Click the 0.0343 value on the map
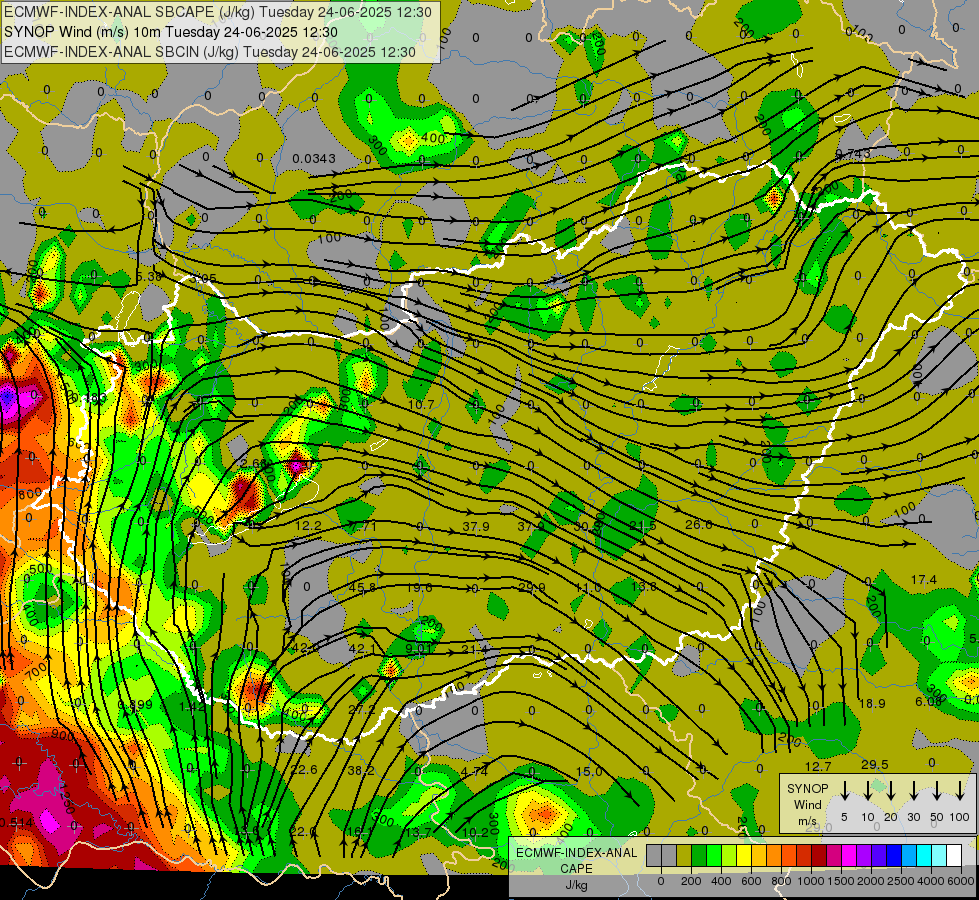Screen dimensions: 979x900 (x=314, y=159)
